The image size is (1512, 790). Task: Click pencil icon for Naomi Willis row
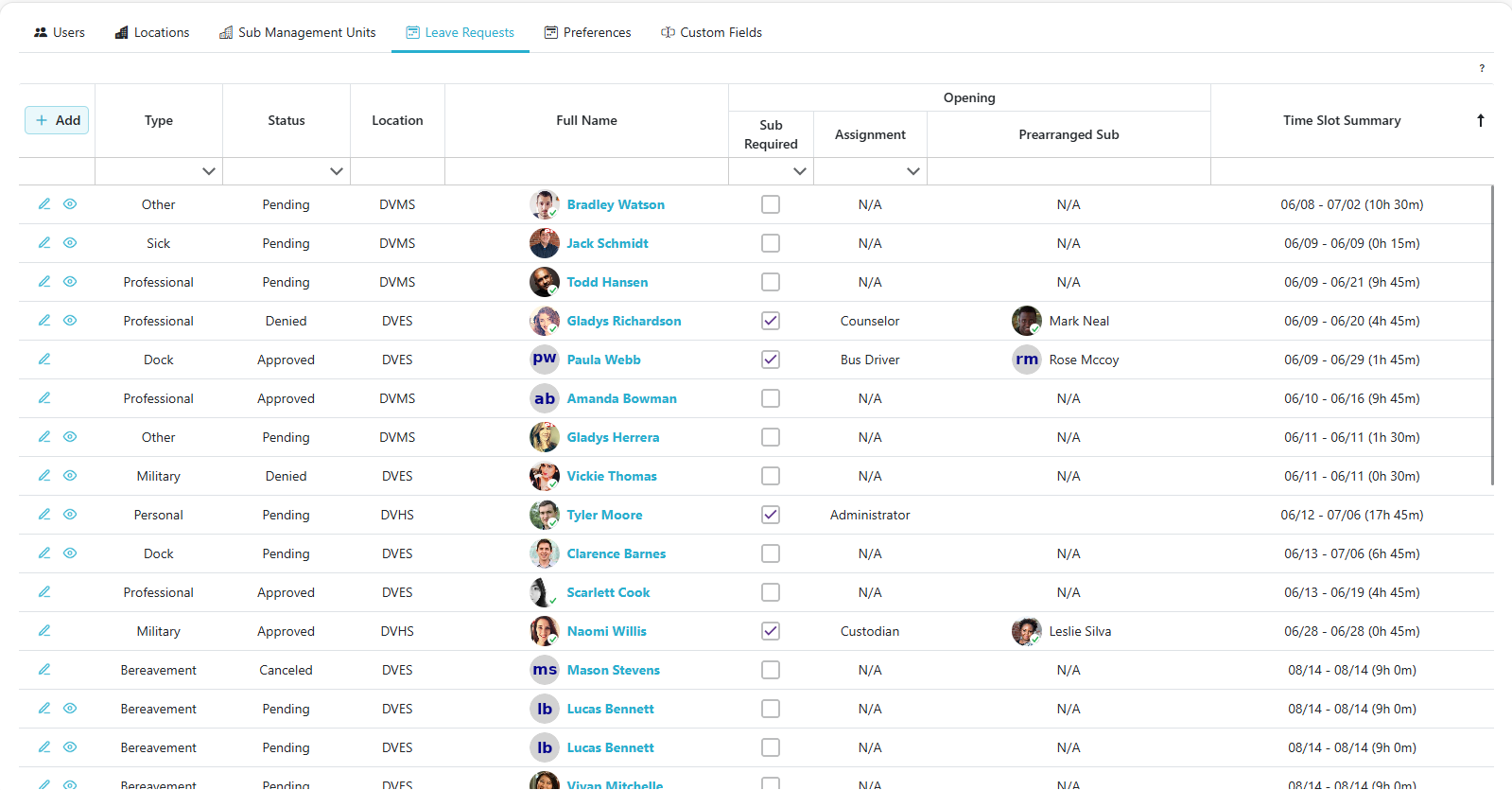pyautogui.click(x=44, y=631)
